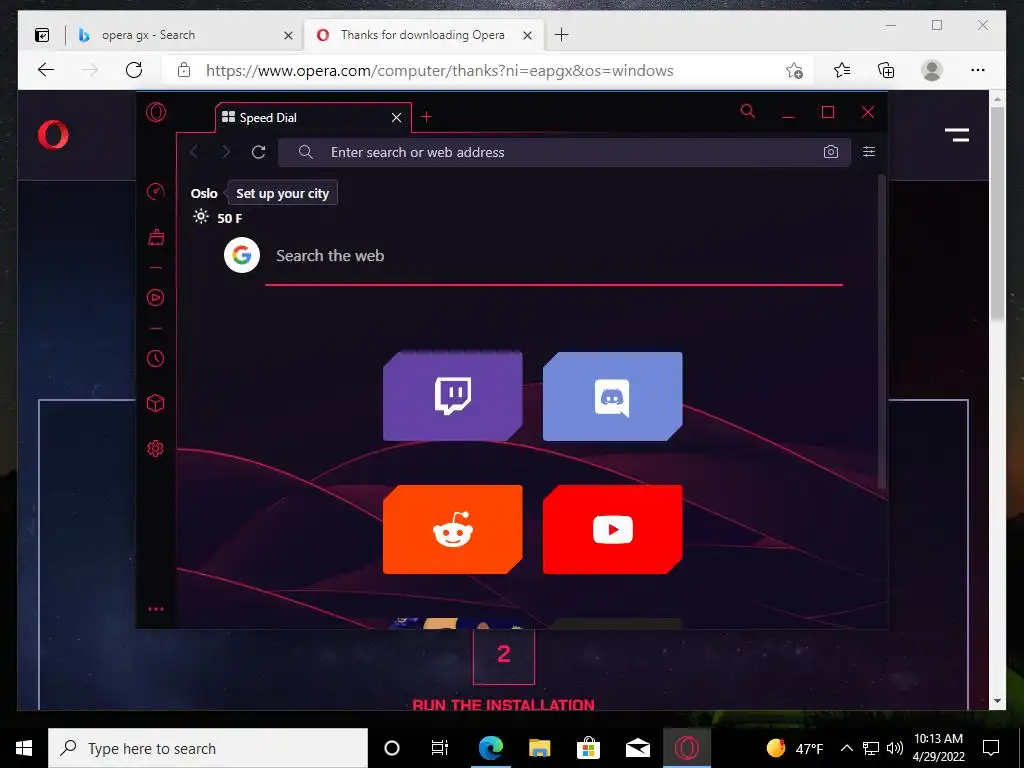Open the Windows Start menu
This screenshot has height=768, width=1024.
coord(24,748)
